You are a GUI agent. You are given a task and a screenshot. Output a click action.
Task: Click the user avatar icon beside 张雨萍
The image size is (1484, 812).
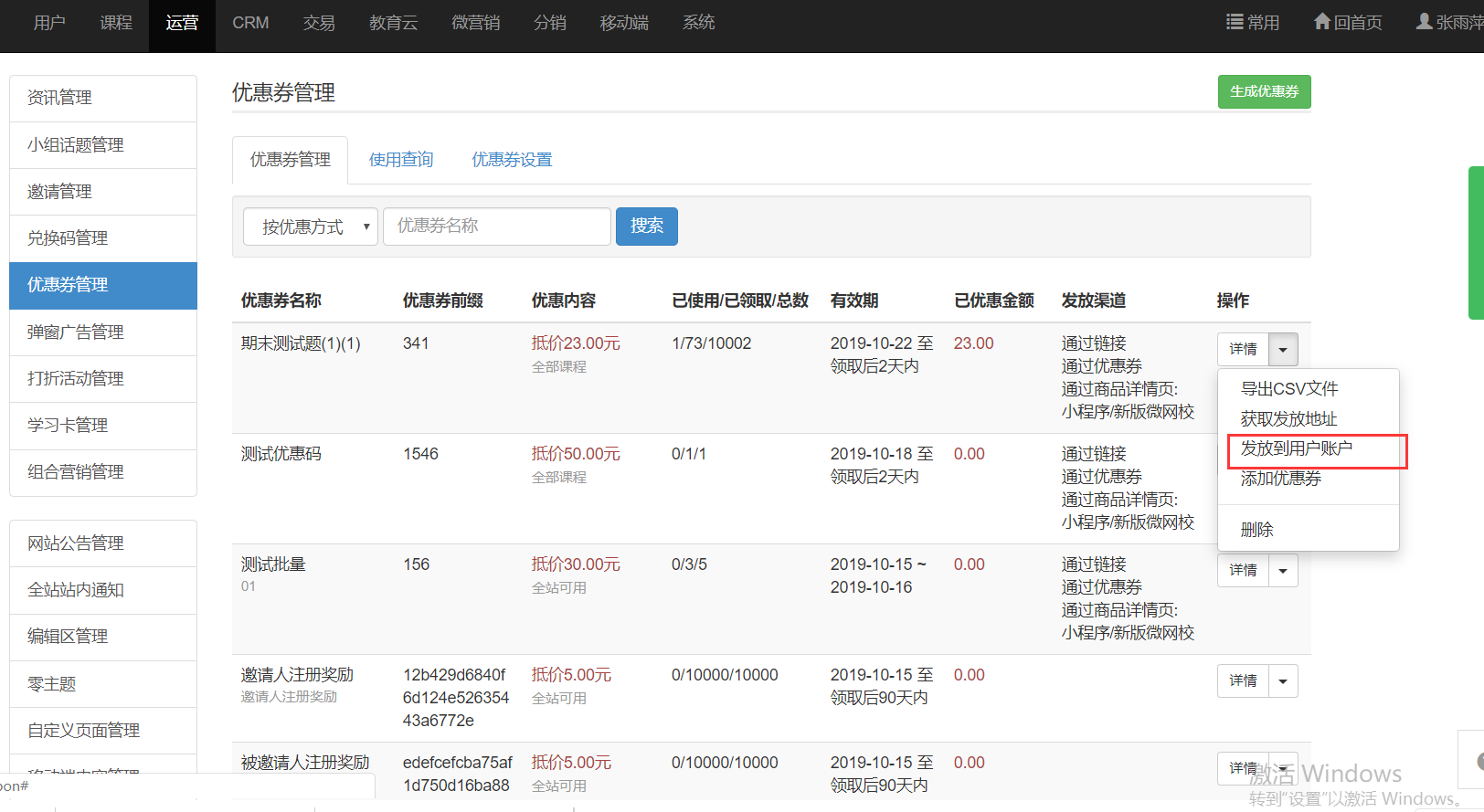[x=1424, y=22]
